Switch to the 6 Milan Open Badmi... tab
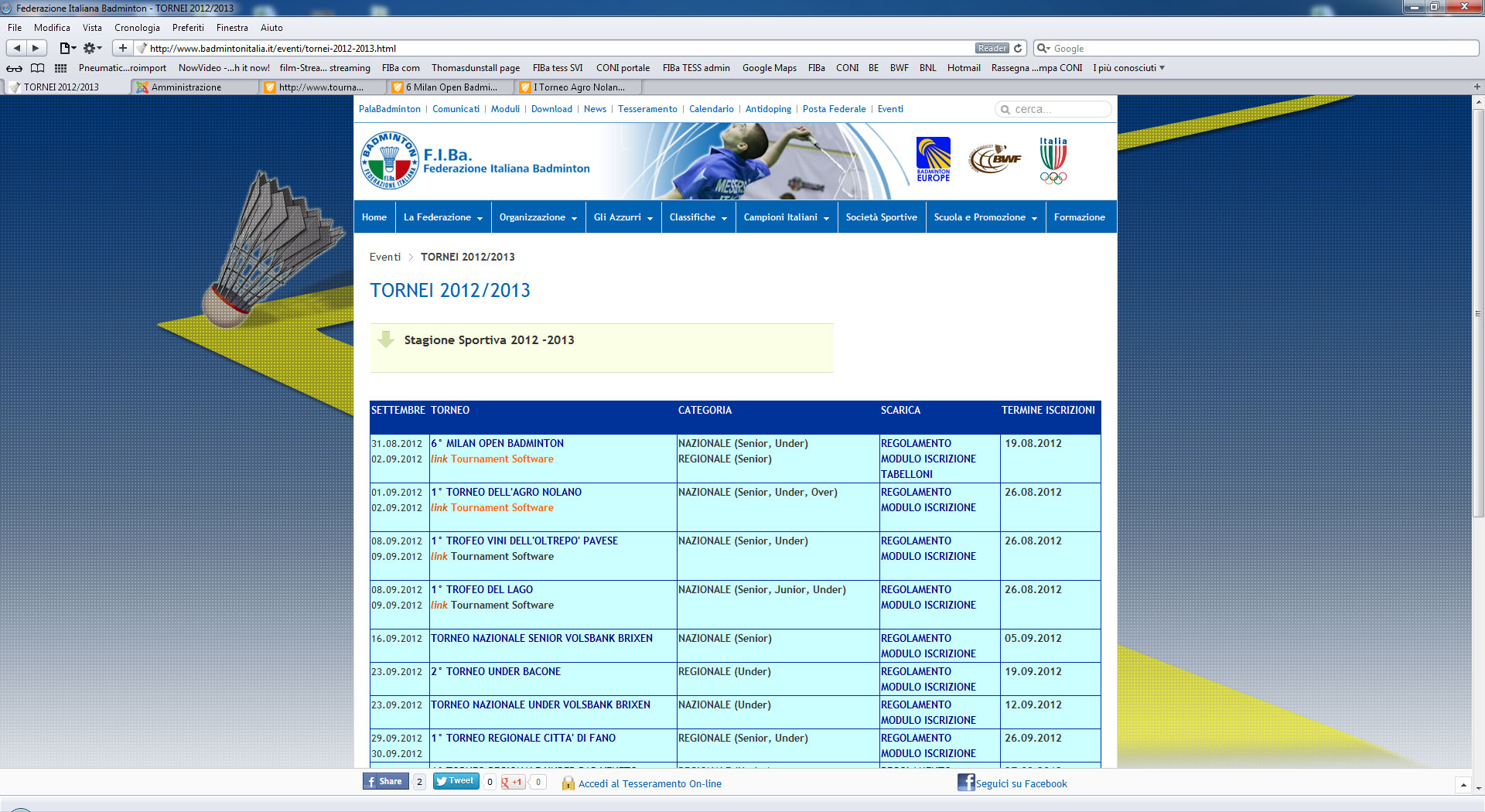Screen dimensions: 1485x812 450,87
